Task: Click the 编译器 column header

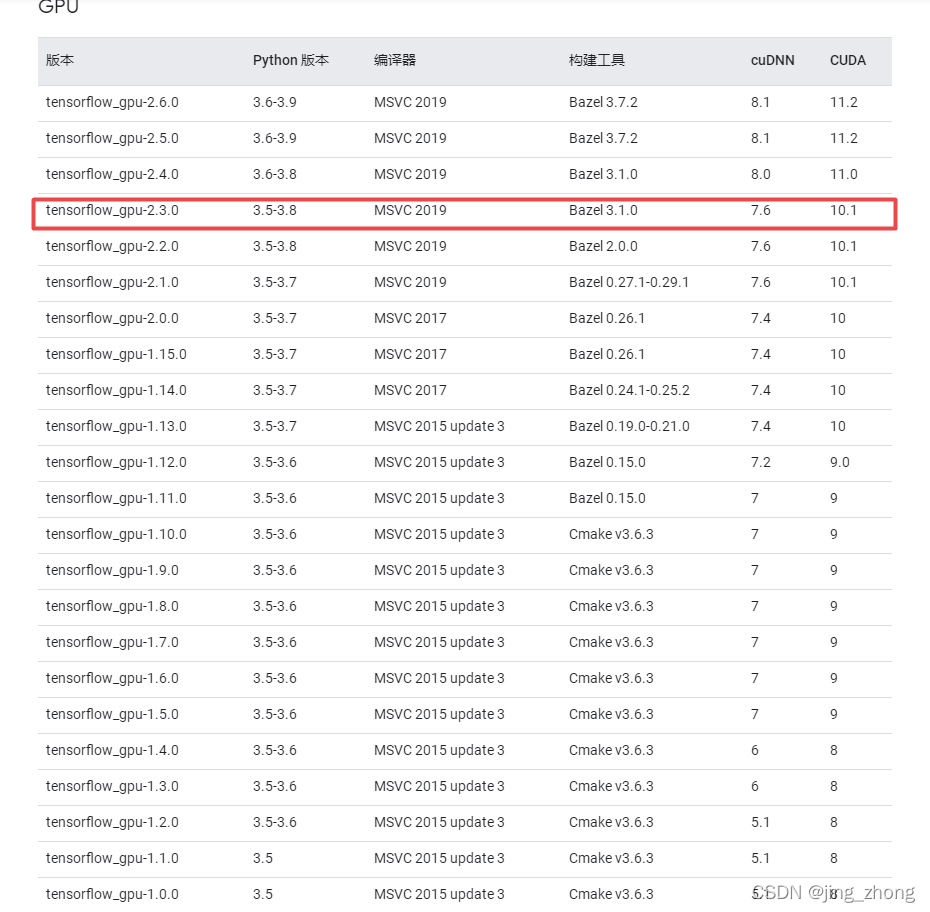Action: 395,60
